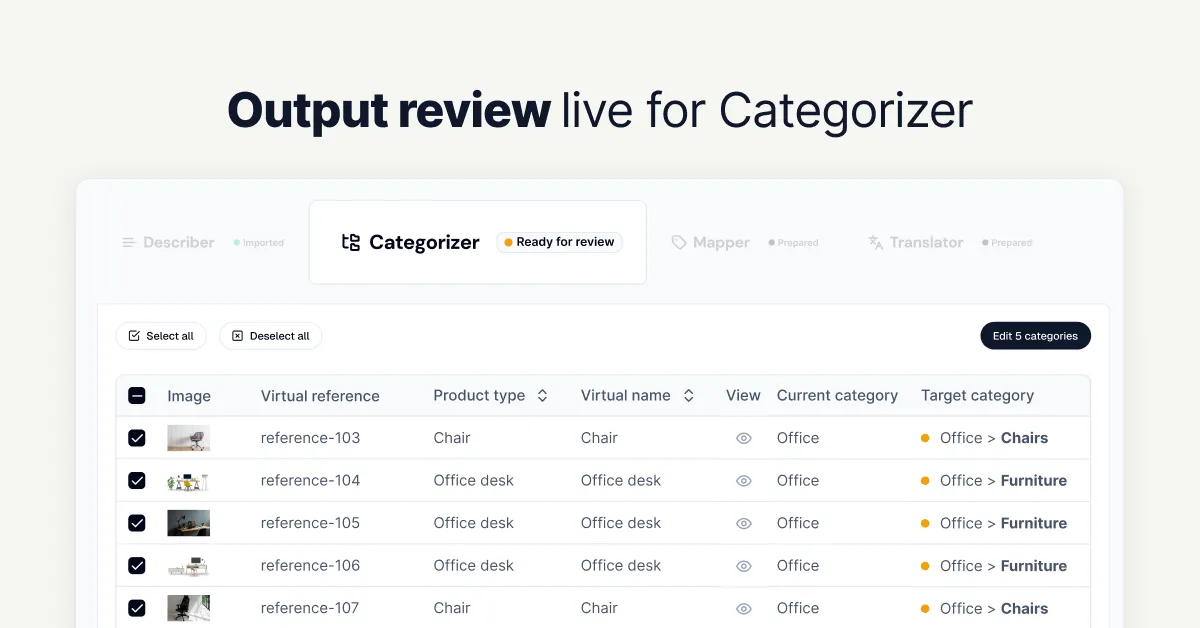Uncheck the reference-106 row checkbox
This screenshot has width=1200, height=628.
pos(137,566)
